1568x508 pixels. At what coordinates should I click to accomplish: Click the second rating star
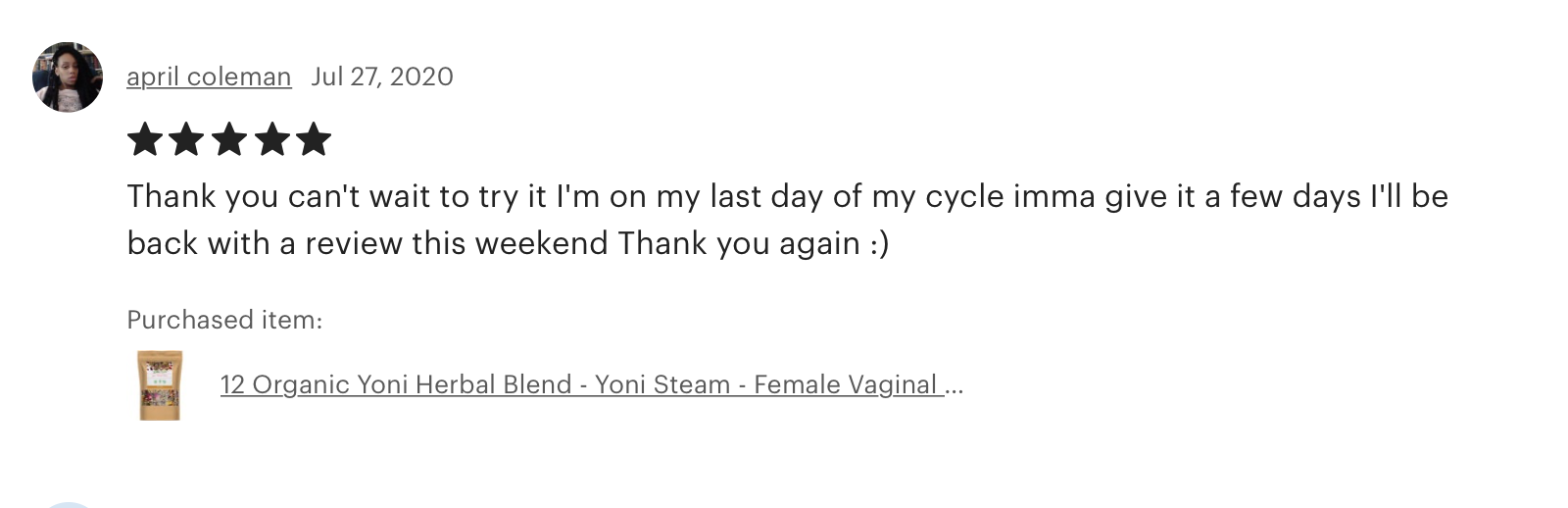[x=187, y=139]
